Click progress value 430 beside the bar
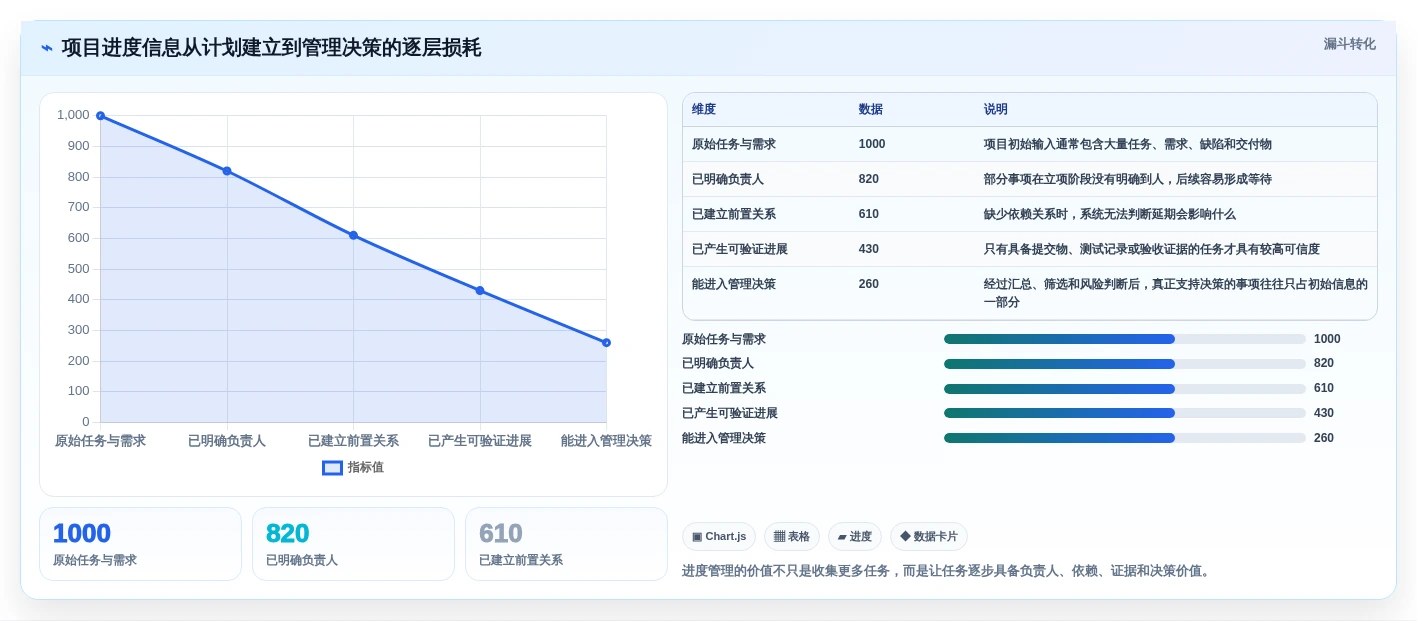This screenshot has height=621, width=1417. pos(1324,413)
